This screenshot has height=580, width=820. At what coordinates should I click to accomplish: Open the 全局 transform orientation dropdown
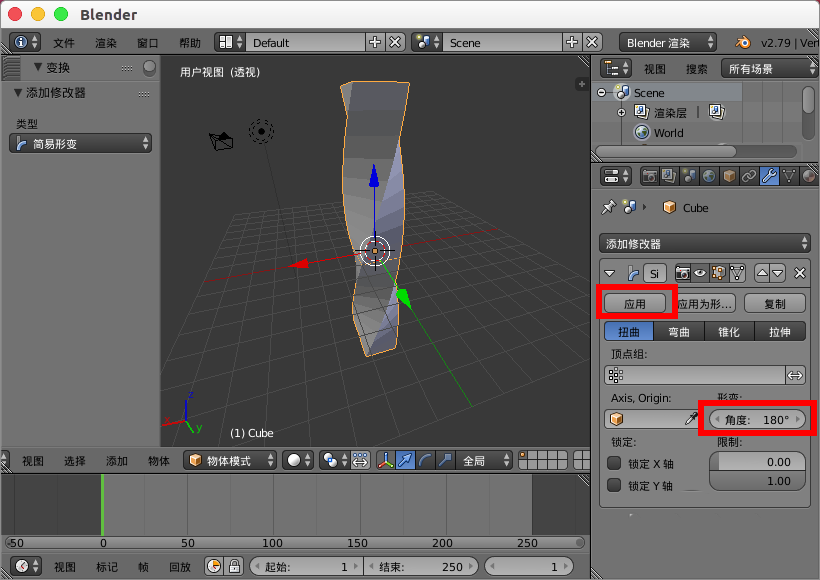coord(483,462)
